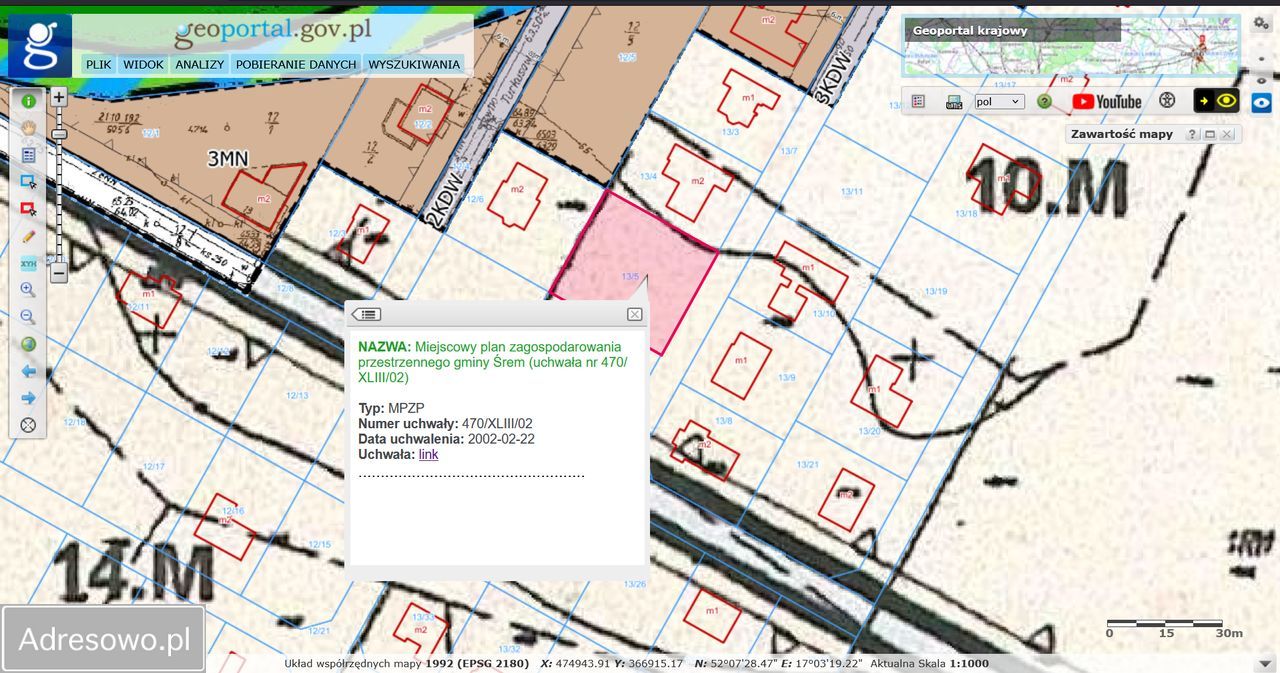Open the 'pol' language dropdown
Viewport: 1280px width, 673px height.
[x=1000, y=101]
